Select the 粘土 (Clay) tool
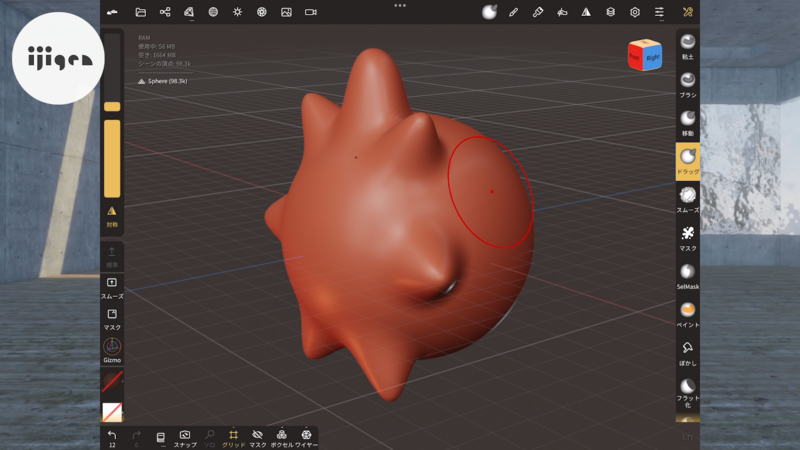The image size is (800, 450). [688, 46]
